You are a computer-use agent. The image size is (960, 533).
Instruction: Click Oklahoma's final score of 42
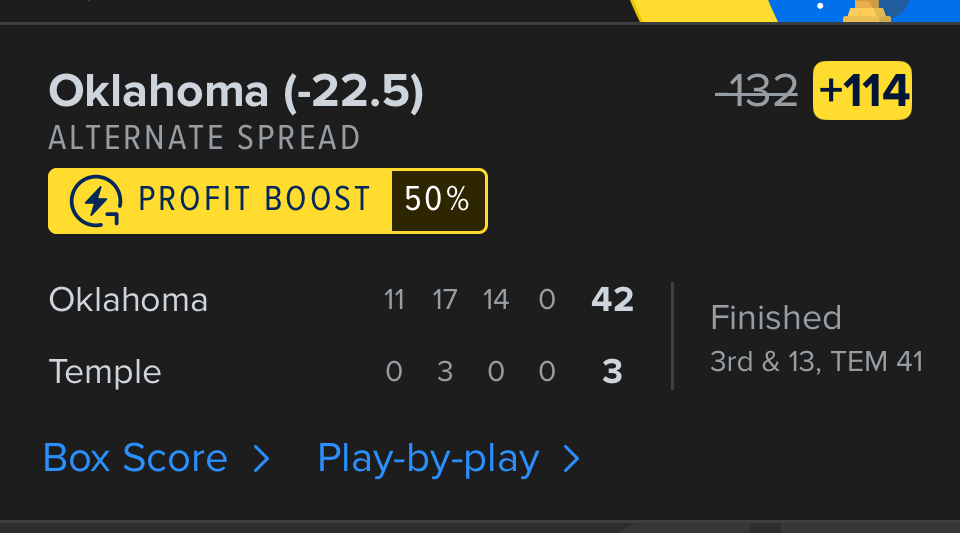point(612,300)
